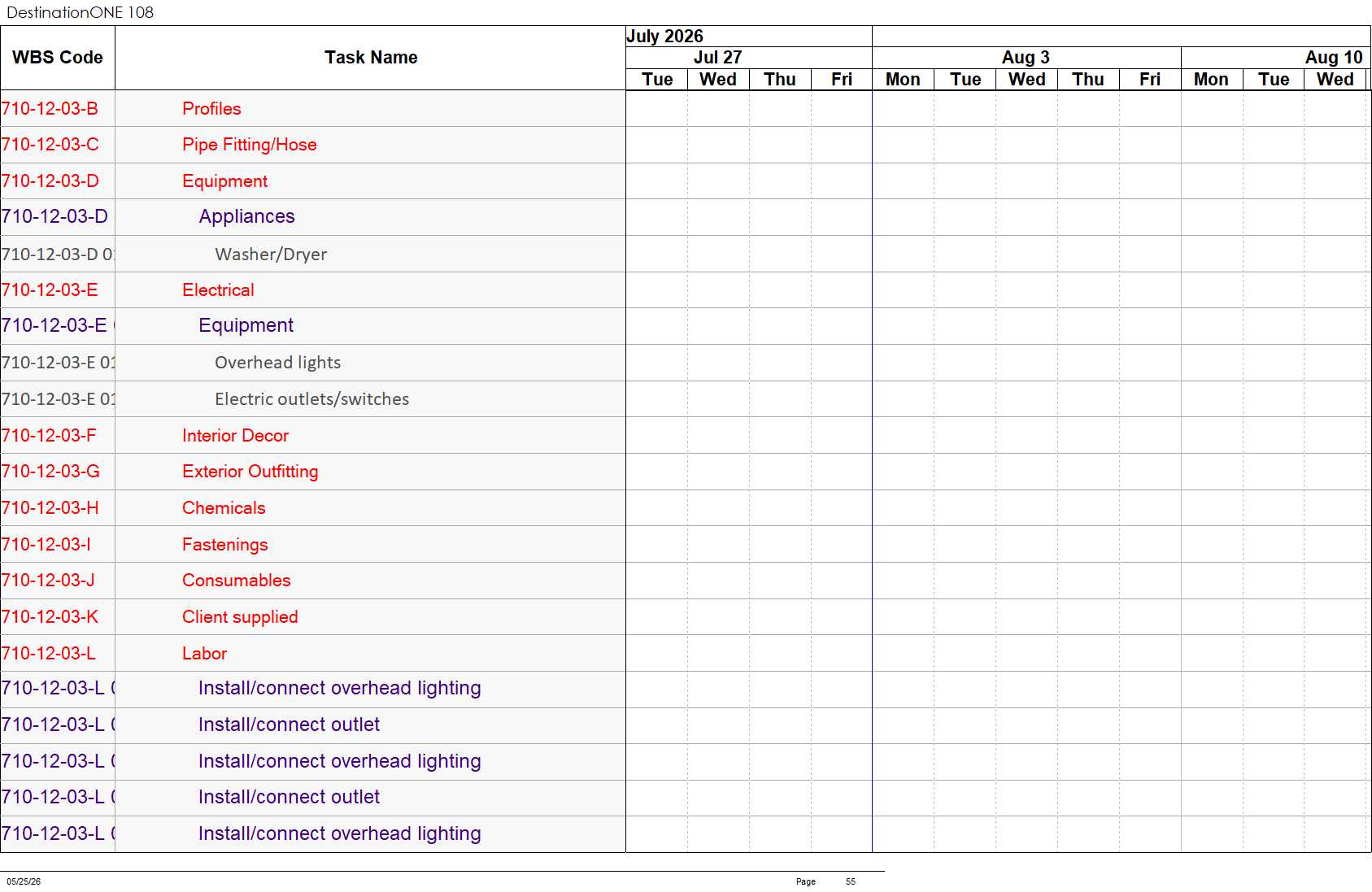Click the Aug 3 week header
1372x892 pixels.
point(1026,58)
